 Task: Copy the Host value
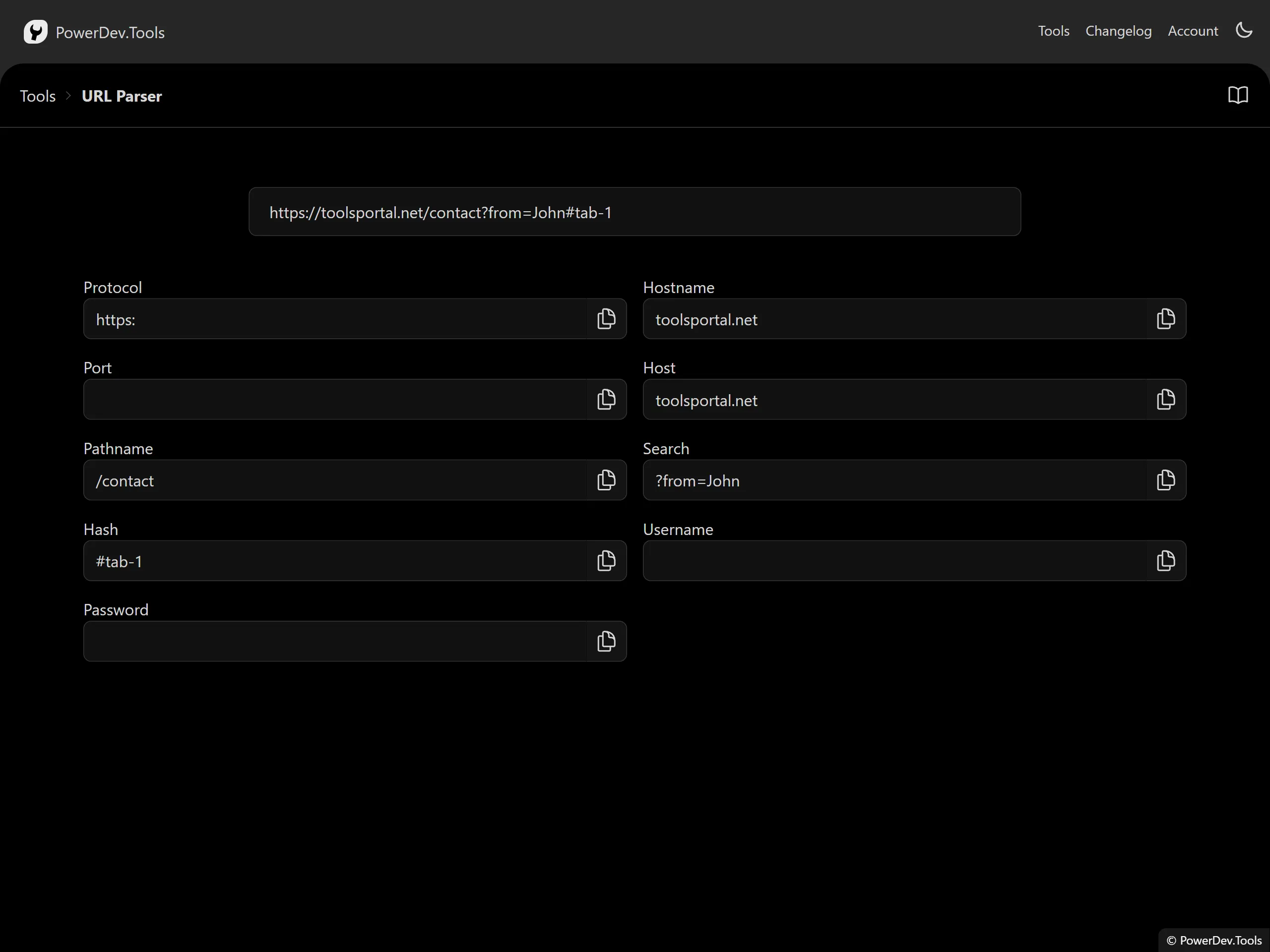(x=1165, y=399)
